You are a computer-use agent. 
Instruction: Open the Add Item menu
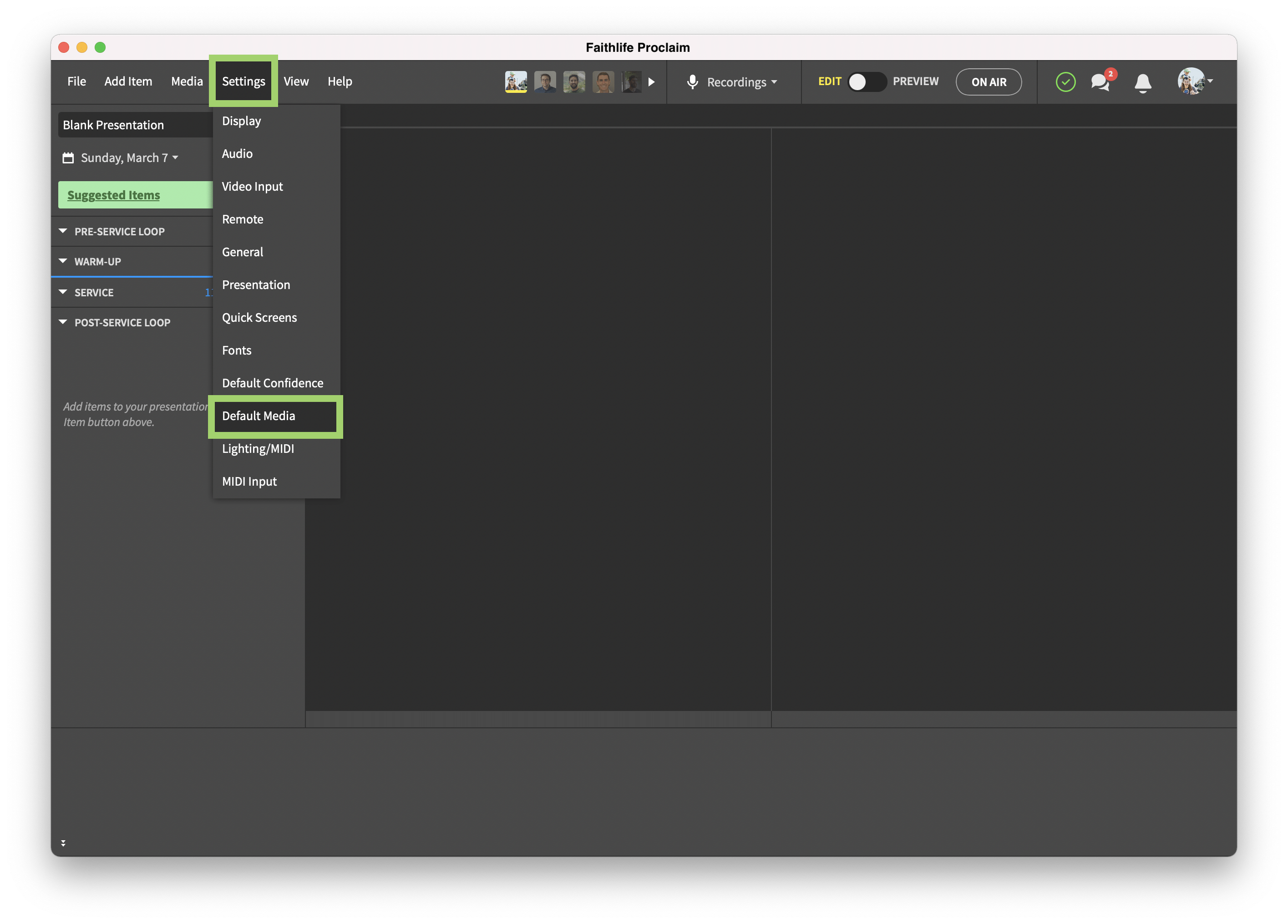(128, 81)
